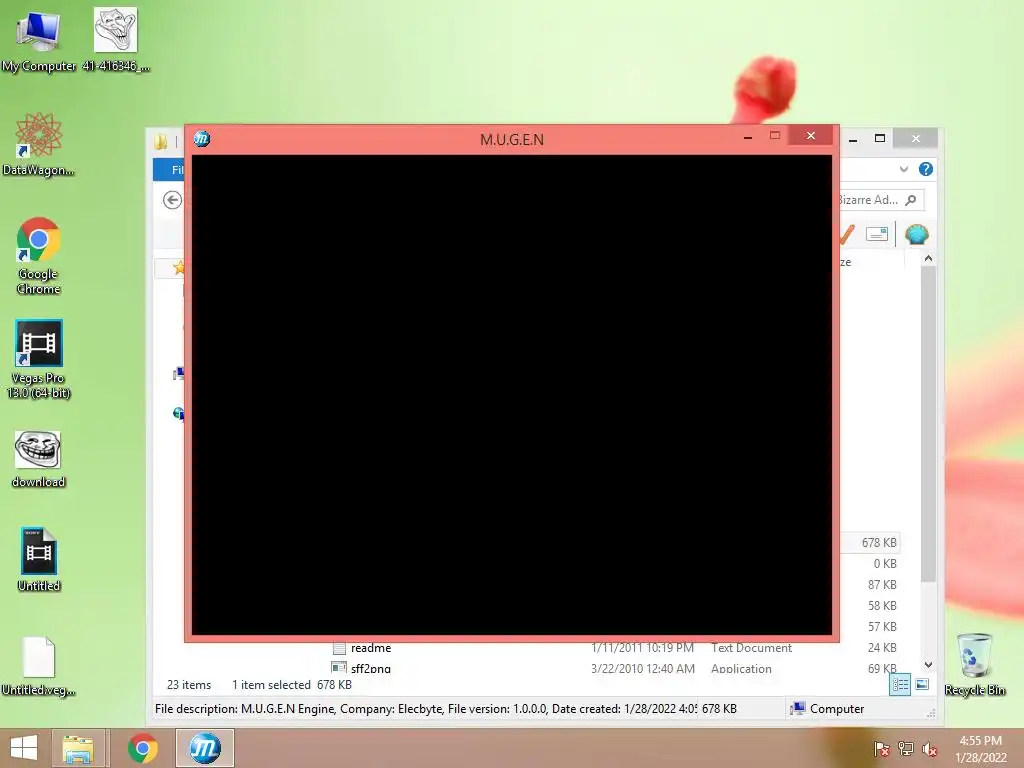
Task: Open Vegas Pro 13.0 (64-bit) shortcut
Action: click(39, 359)
